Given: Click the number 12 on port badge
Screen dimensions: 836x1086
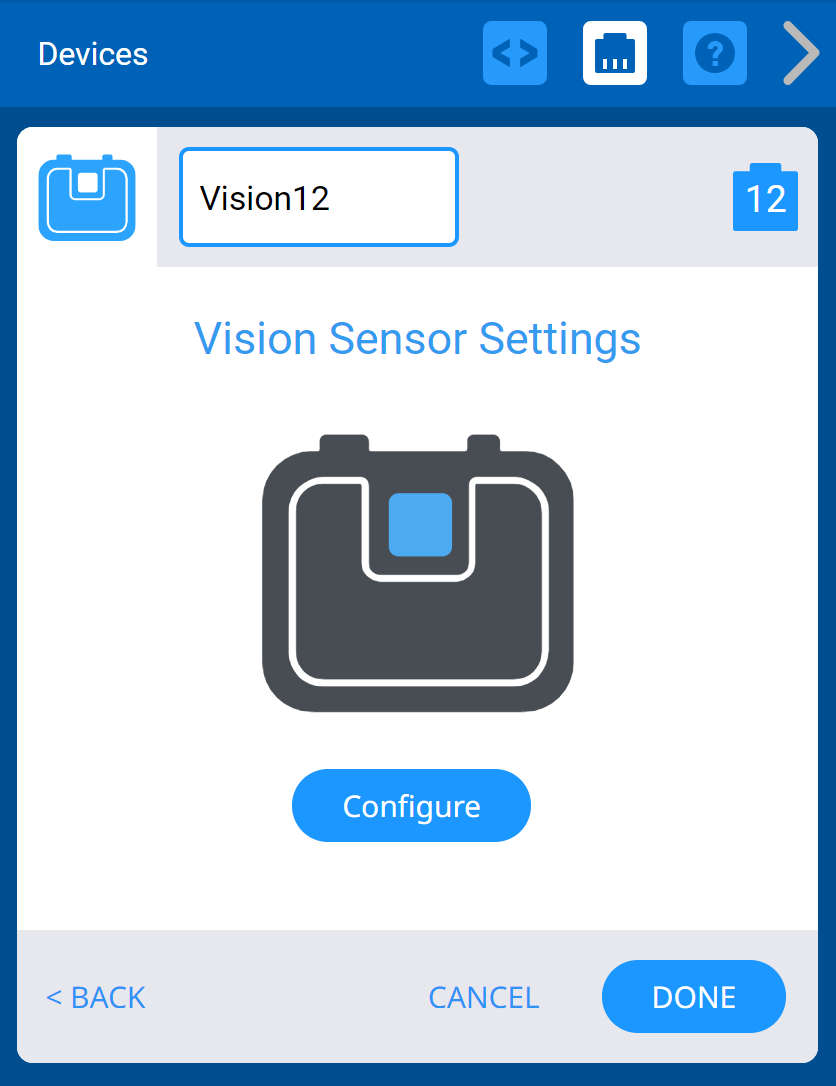Looking at the screenshot, I should [766, 200].
